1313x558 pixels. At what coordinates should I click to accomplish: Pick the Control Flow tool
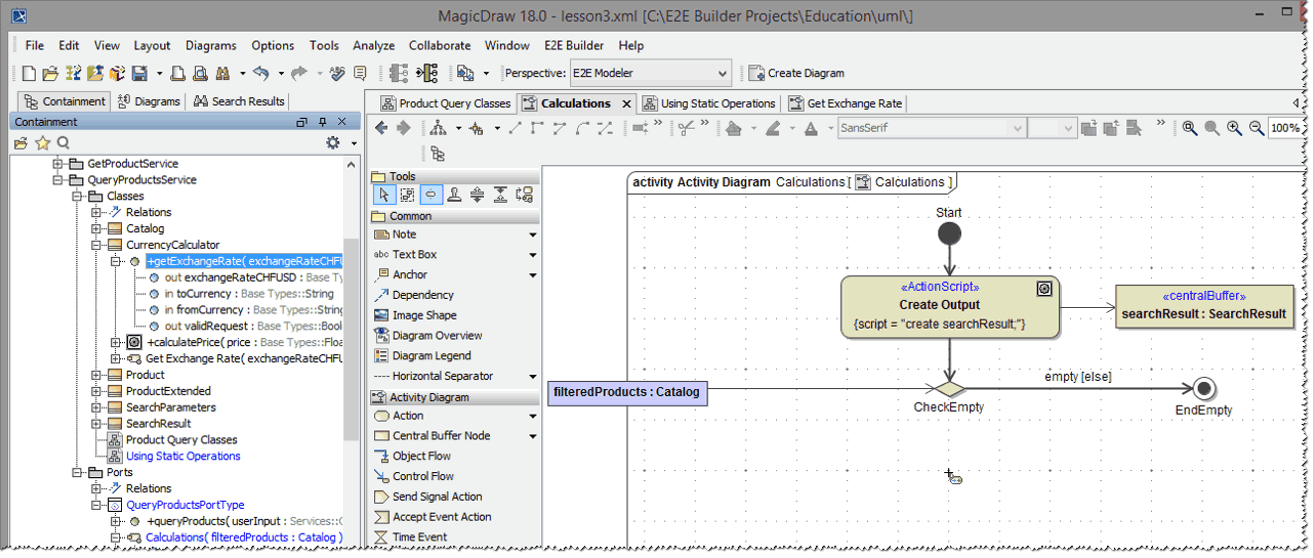coord(422,477)
